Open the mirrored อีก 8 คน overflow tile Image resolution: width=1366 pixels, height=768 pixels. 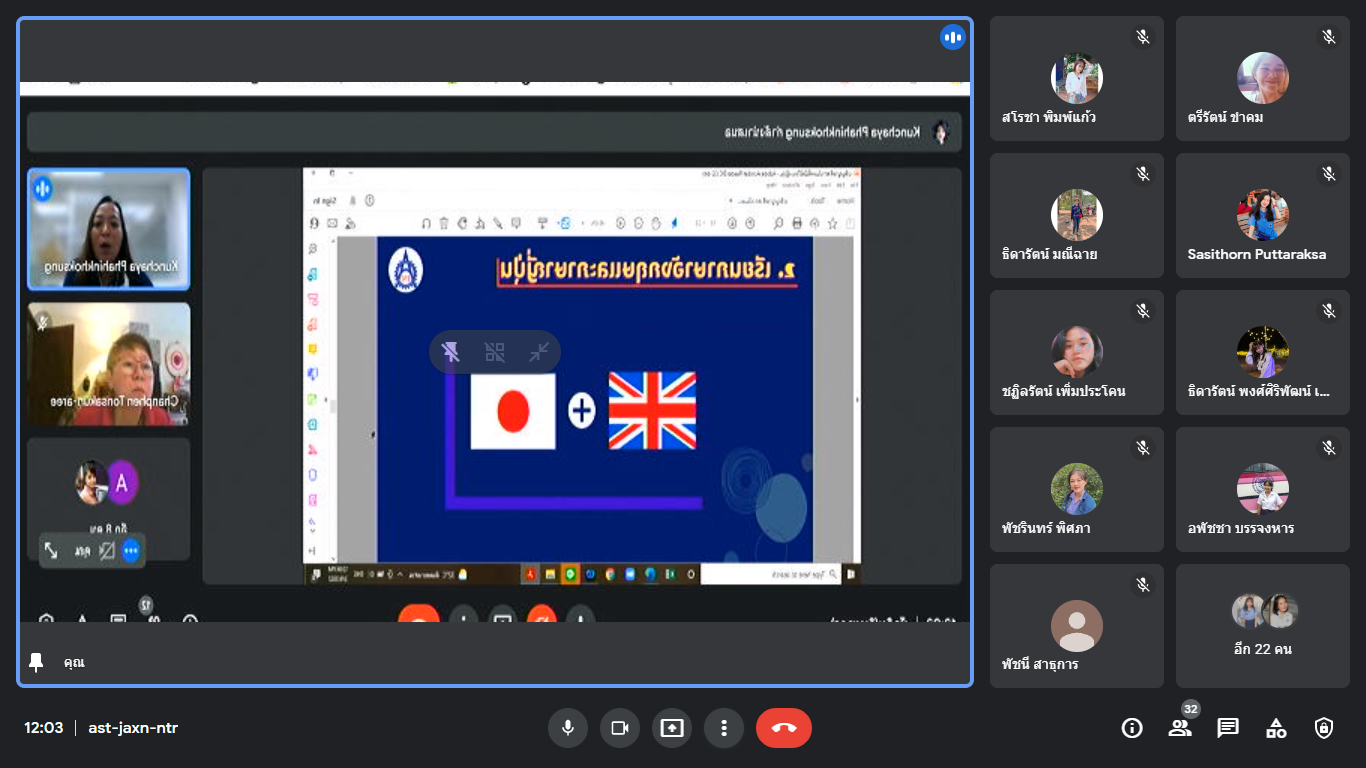[x=108, y=499]
